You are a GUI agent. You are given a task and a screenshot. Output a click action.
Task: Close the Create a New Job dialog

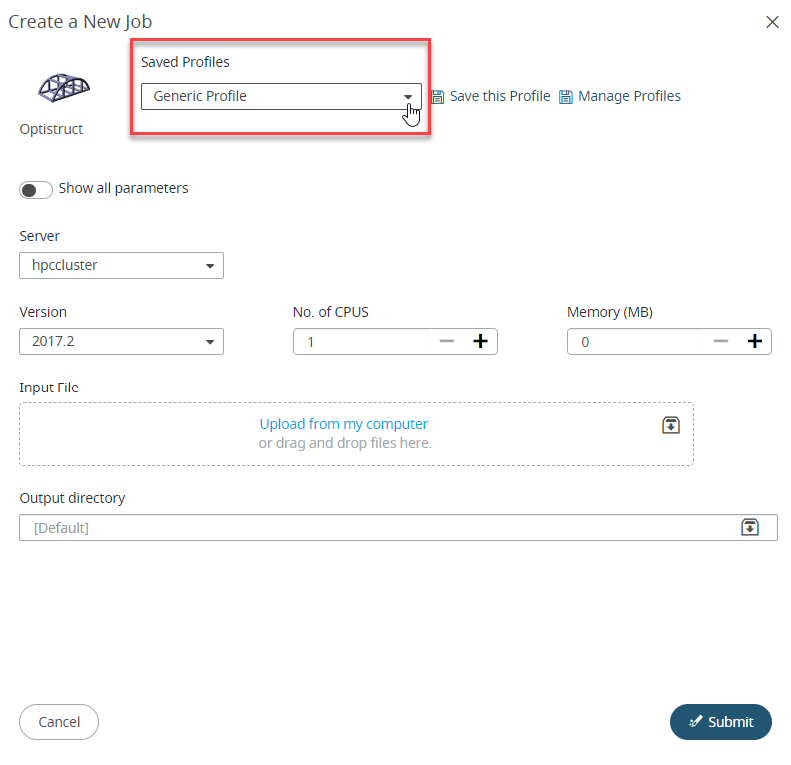[772, 22]
